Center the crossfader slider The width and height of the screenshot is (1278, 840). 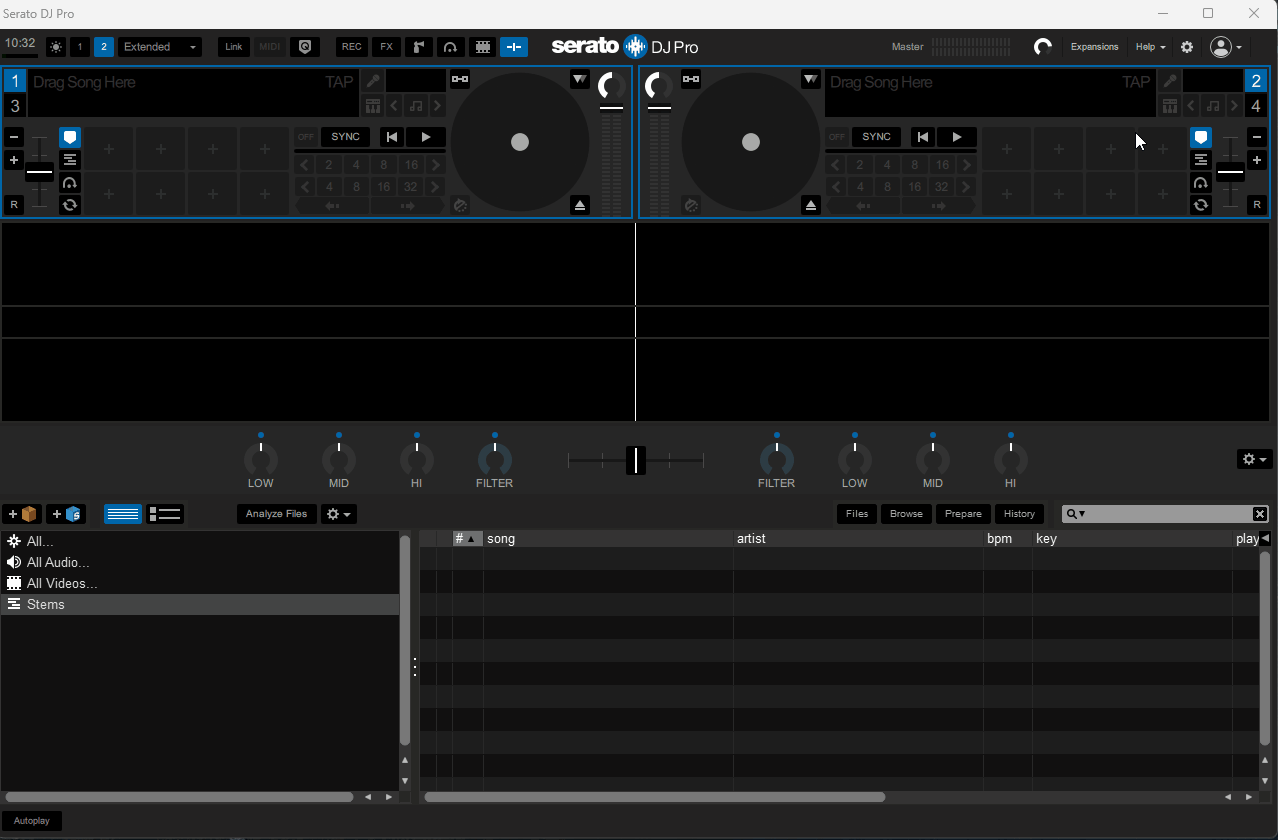click(x=636, y=460)
